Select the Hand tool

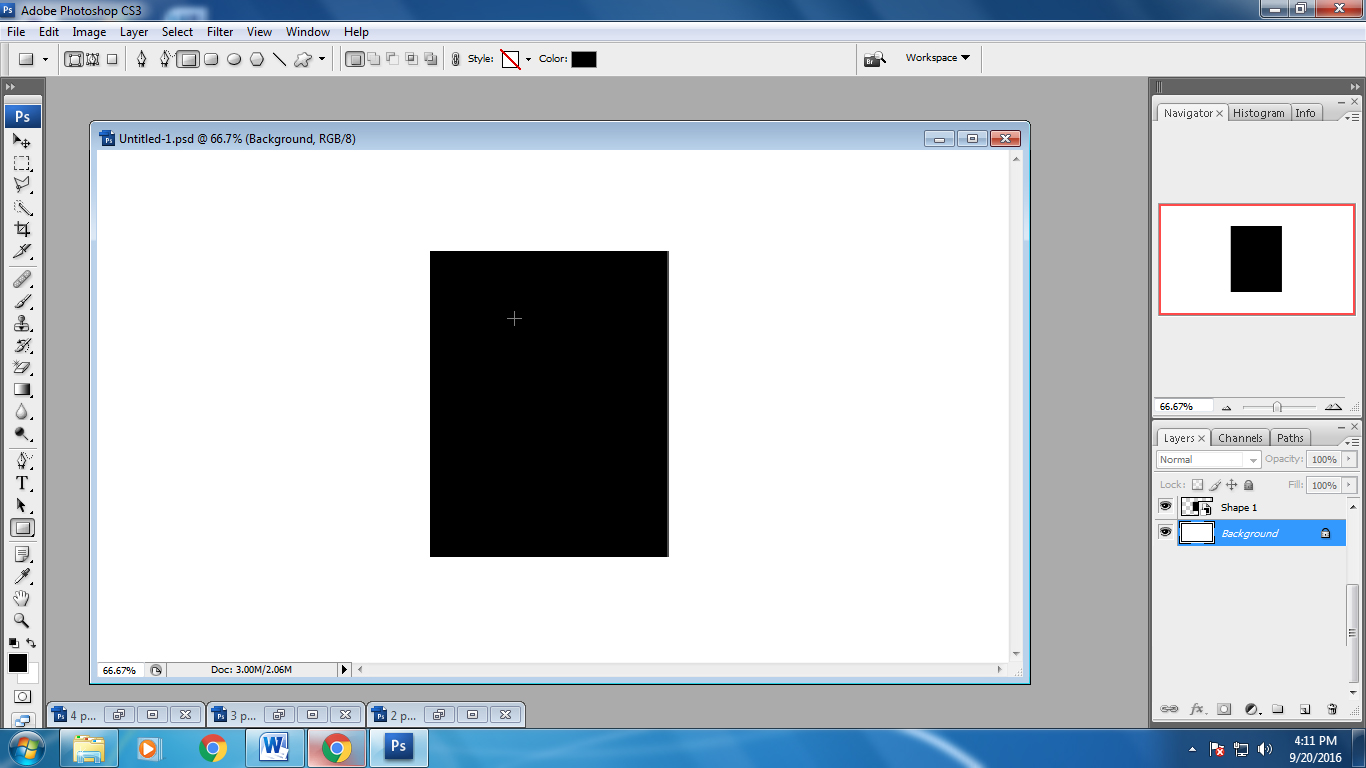click(x=22, y=598)
